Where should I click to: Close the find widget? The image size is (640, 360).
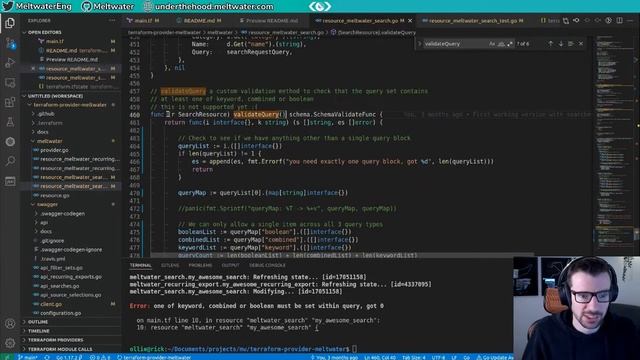click(x=581, y=44)
